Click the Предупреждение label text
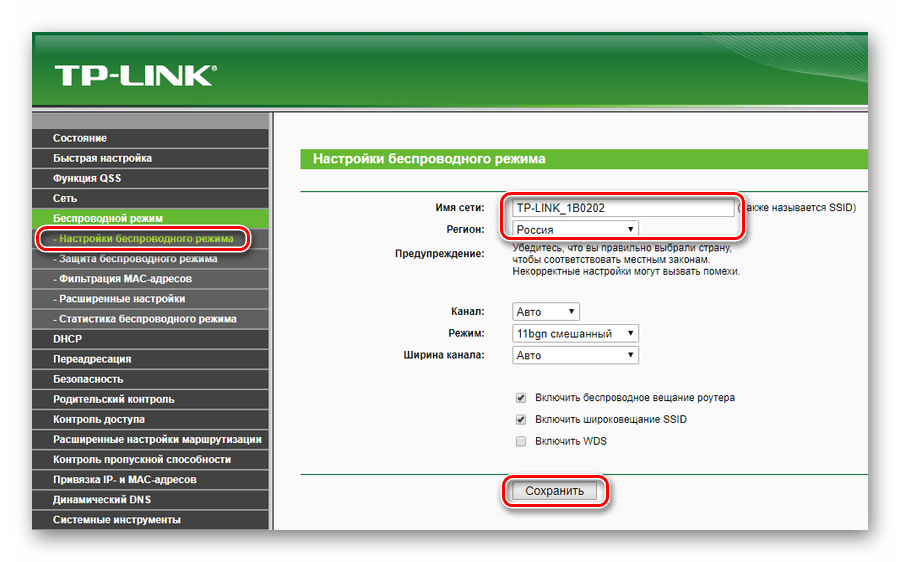The height and width of the screenshot is (562, 900). click(440, 254)
